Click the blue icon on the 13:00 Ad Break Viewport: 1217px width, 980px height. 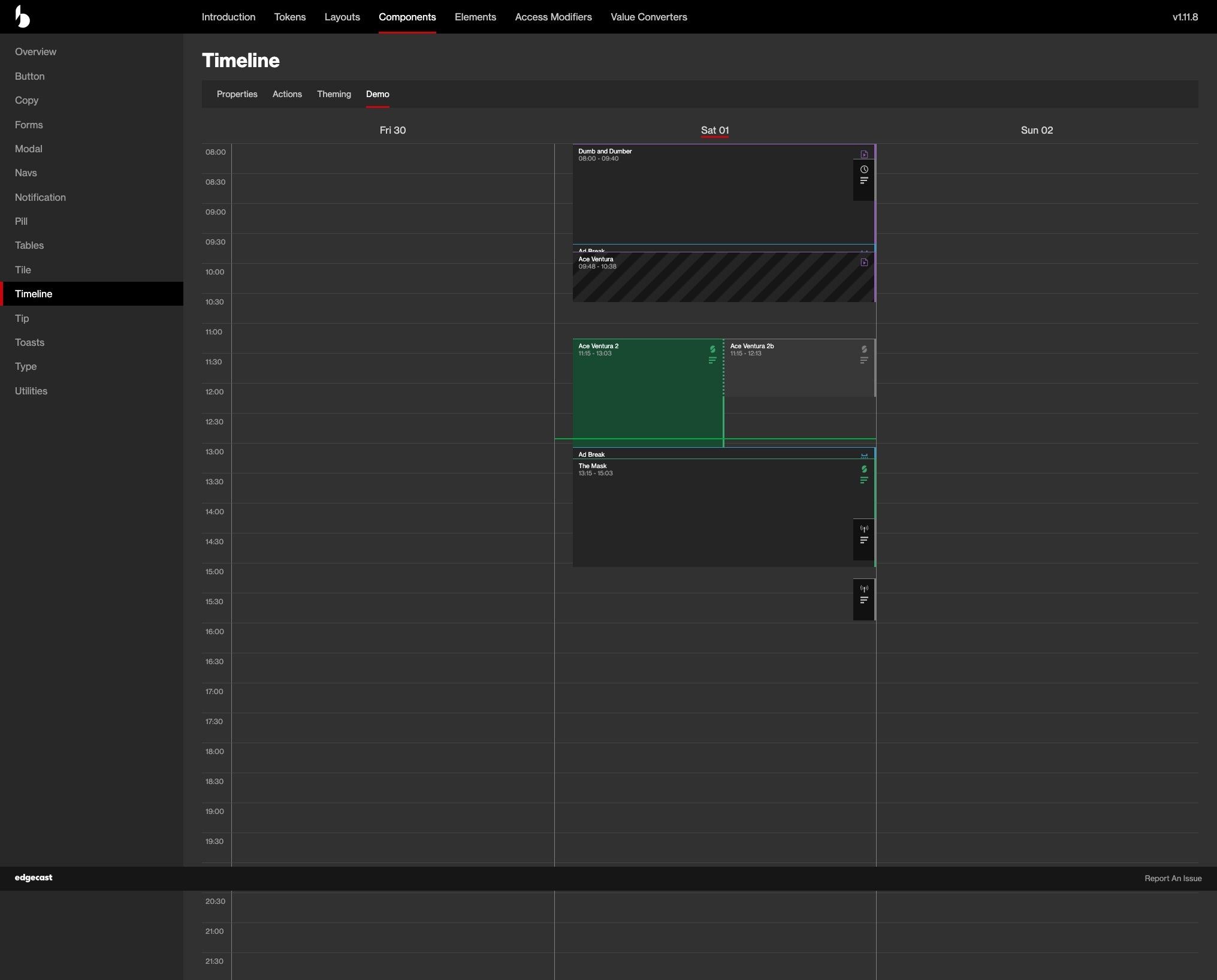(x=864, y=456)
